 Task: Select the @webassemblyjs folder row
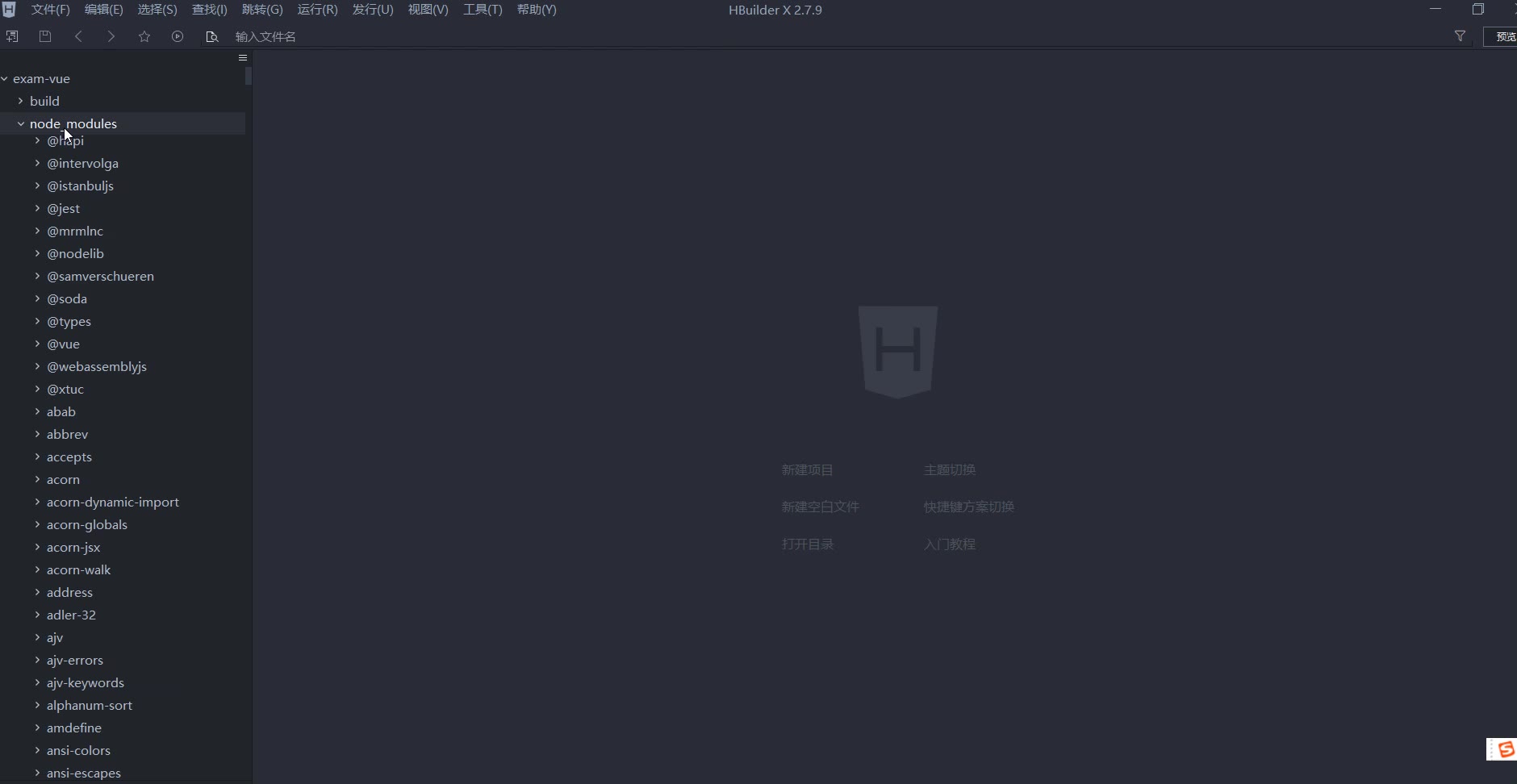pos(123,366)
